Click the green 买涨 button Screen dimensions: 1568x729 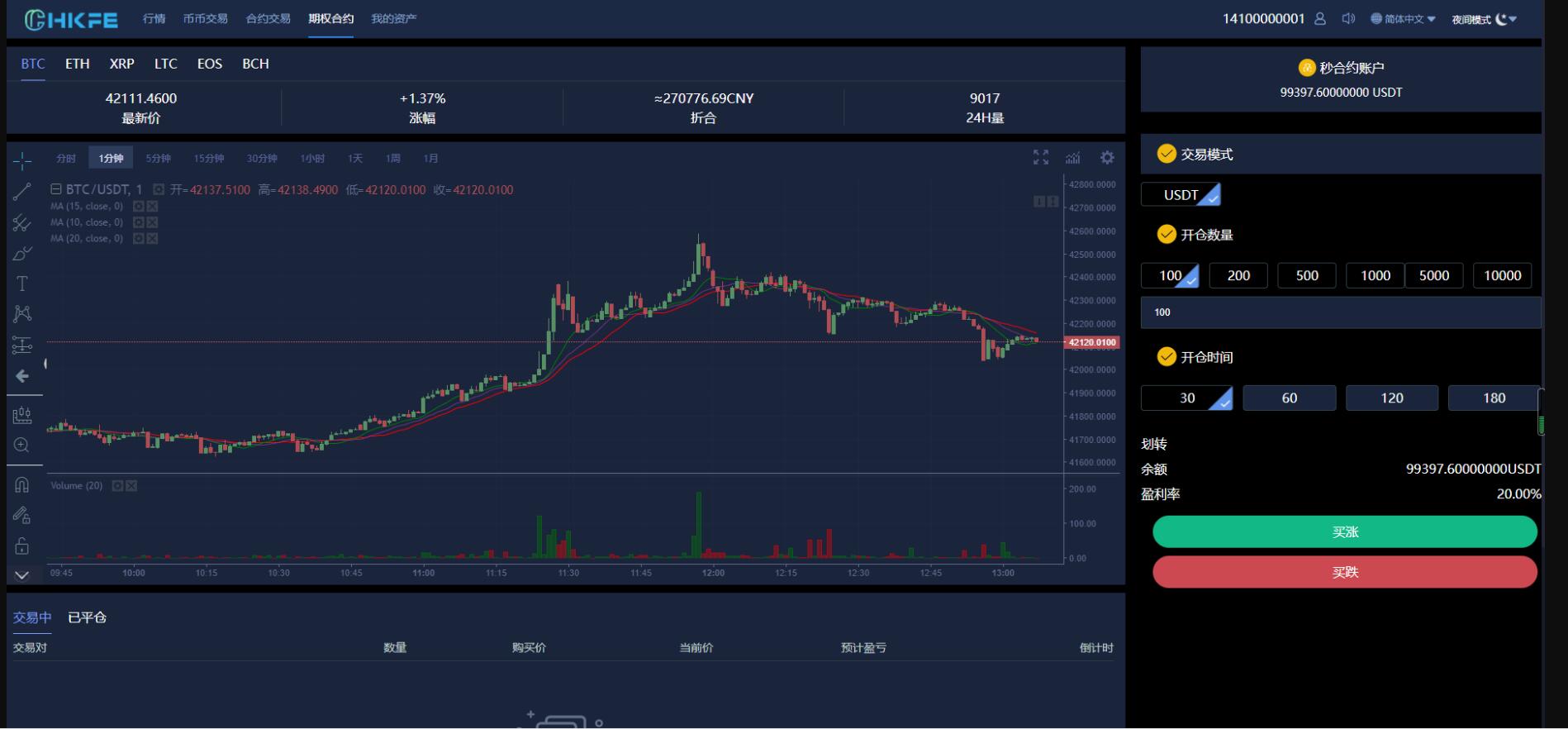1344,532
